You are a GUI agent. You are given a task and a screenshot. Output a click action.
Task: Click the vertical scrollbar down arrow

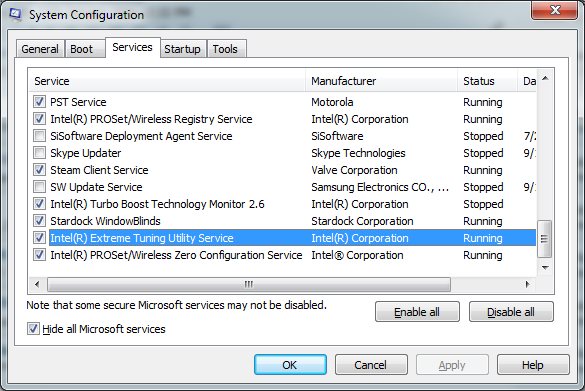545,268
